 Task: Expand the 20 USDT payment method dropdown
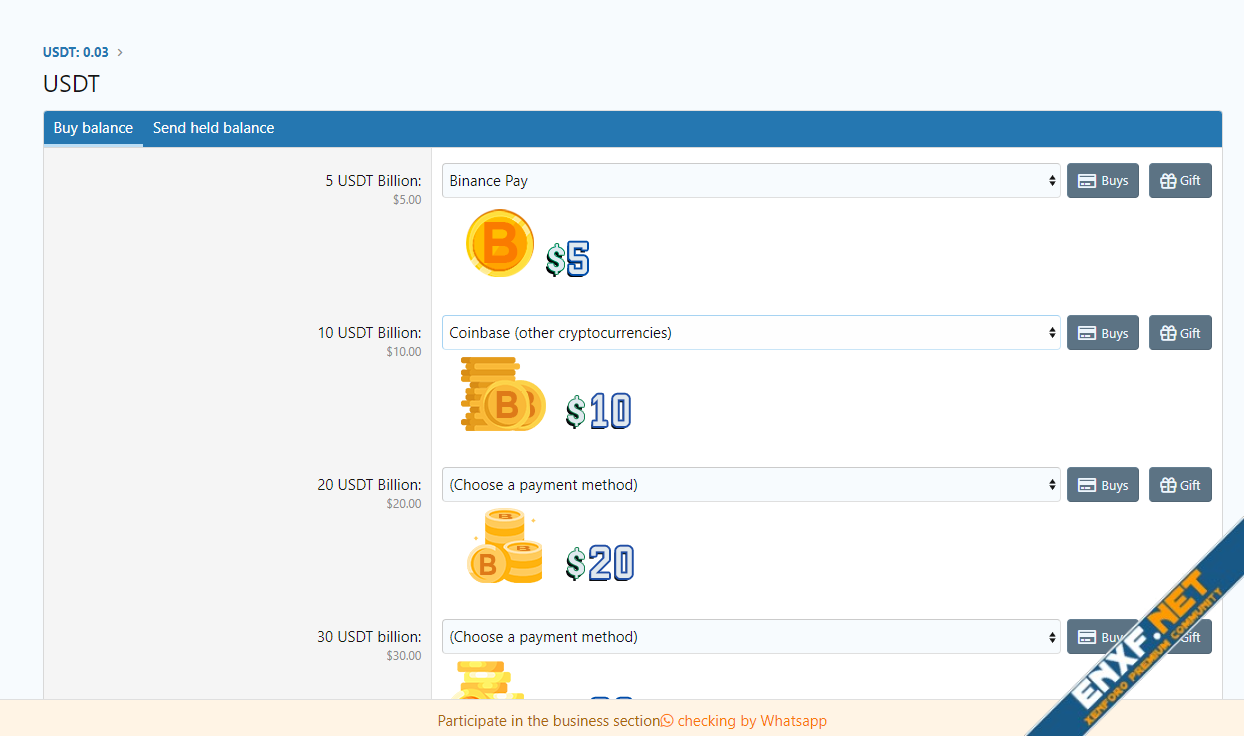coord(750,485)
